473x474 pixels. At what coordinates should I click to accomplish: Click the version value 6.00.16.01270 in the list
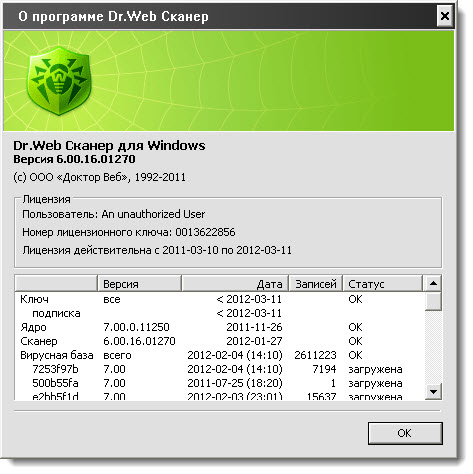pyautogui.click(x=139, y=341)
